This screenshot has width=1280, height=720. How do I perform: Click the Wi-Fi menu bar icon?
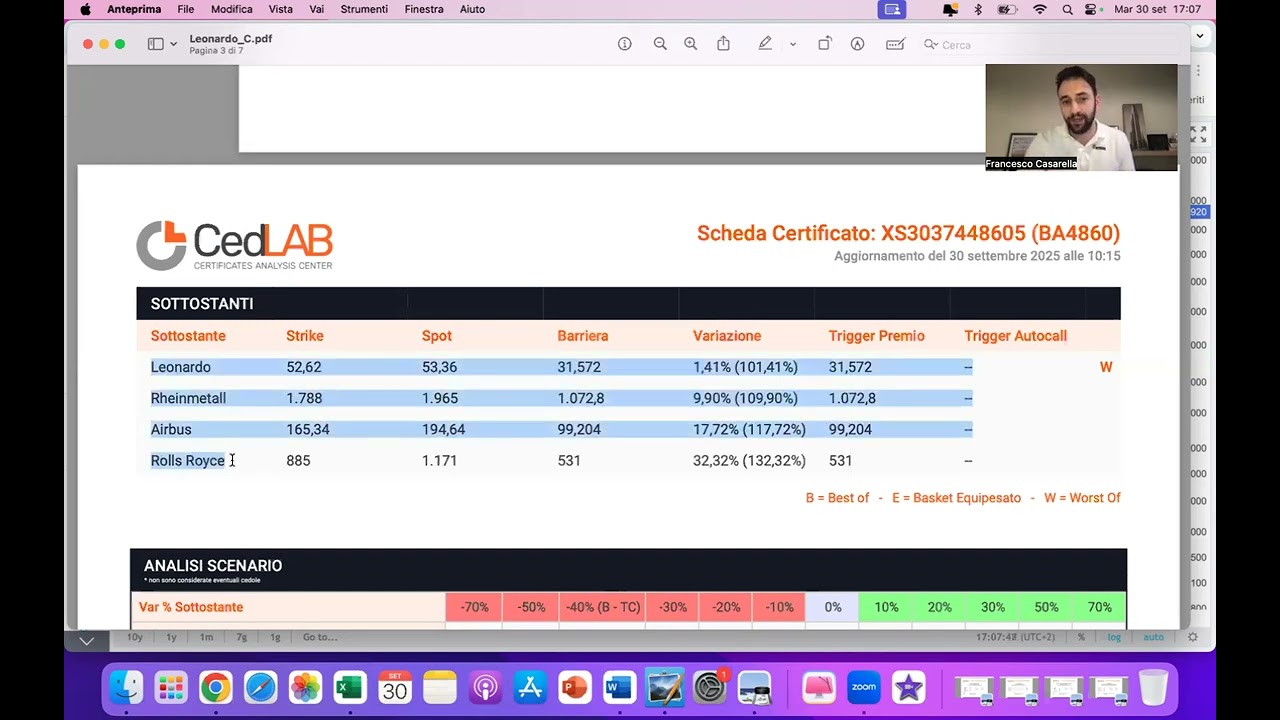coord(1040,9)
